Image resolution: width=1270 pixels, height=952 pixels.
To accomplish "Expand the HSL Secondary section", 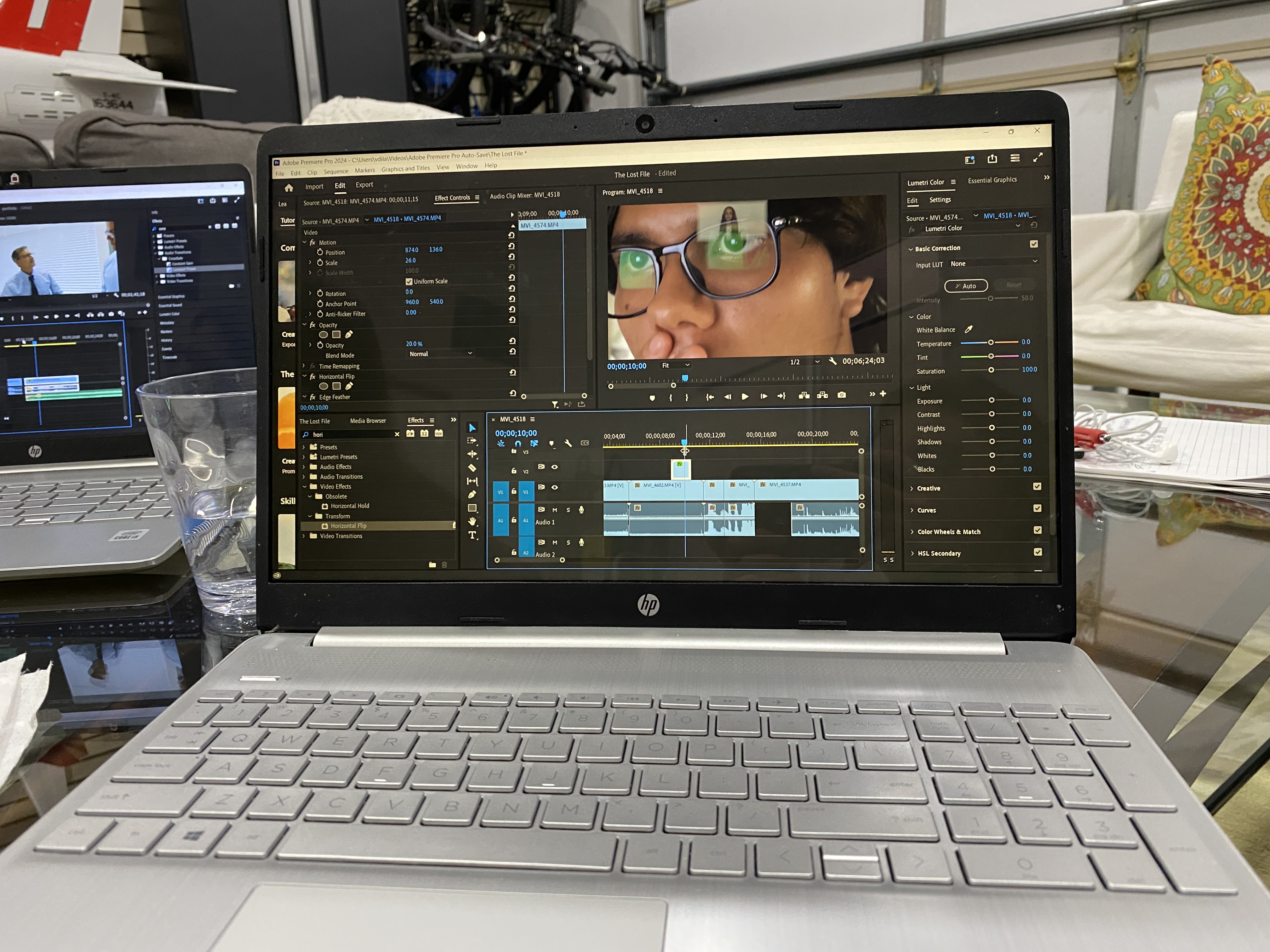I will pos(912,554).
